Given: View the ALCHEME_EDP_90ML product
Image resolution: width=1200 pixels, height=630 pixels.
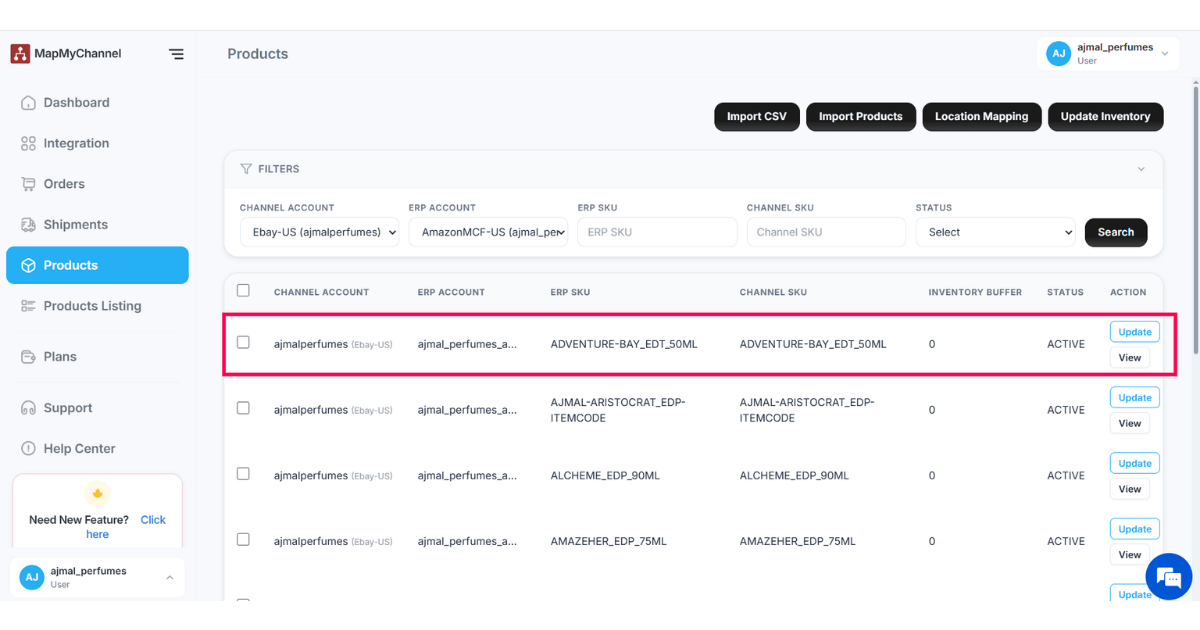Looking at the screenshot, I should click(1130, 490).
